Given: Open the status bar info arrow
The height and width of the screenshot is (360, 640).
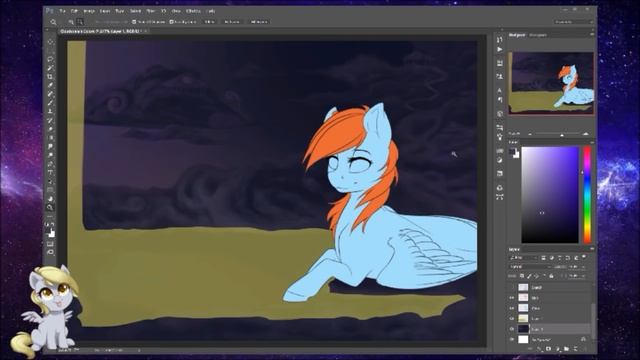Looking at the screenshot, I should [139, 350].
